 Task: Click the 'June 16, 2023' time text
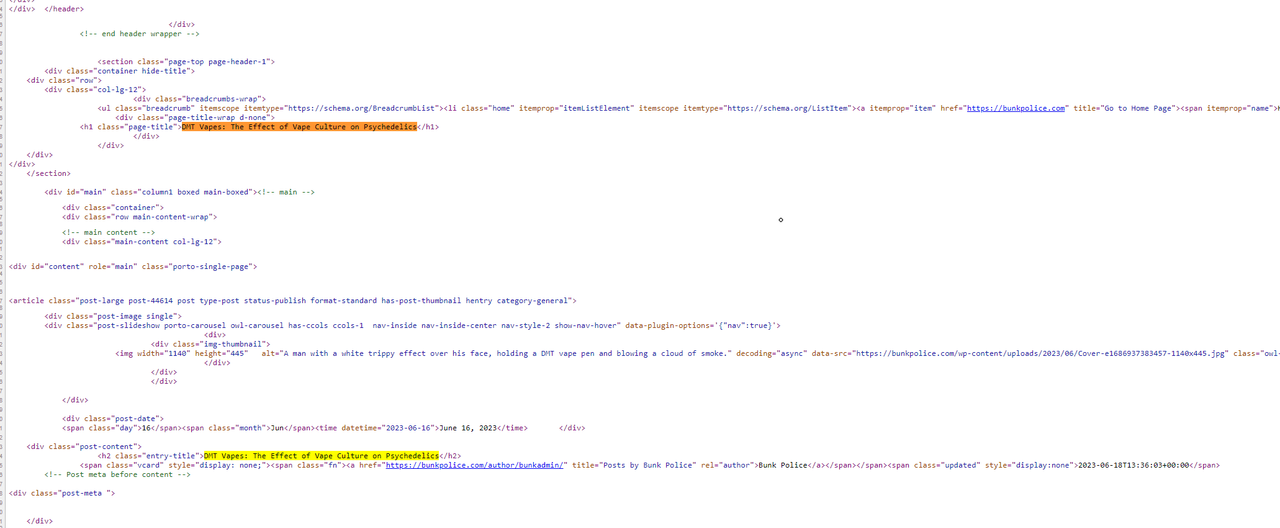tap(470, 428)
